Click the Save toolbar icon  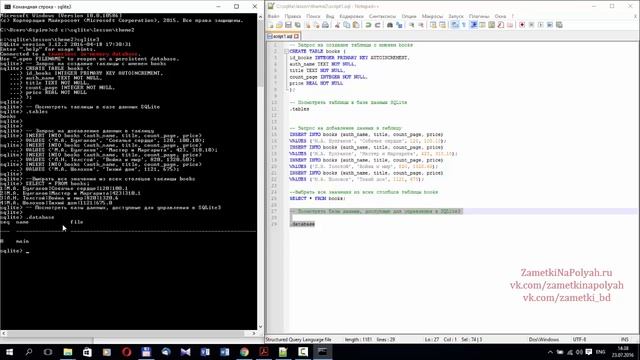289,25
